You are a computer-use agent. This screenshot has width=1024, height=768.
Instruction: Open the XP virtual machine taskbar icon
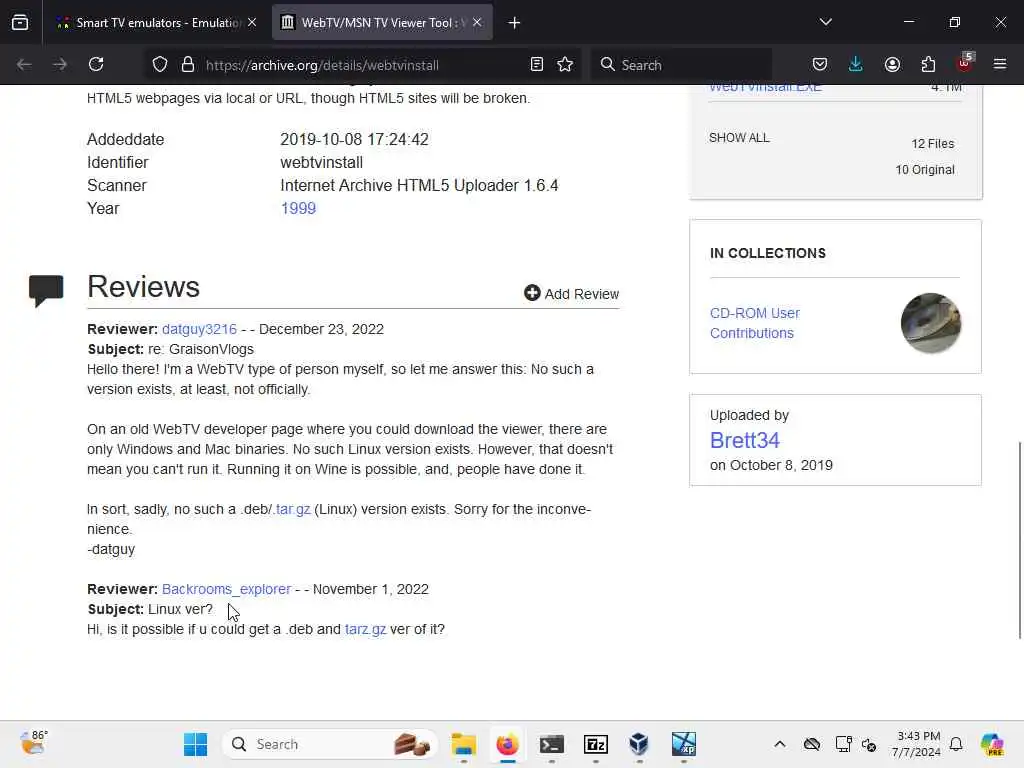pos(684,744)
